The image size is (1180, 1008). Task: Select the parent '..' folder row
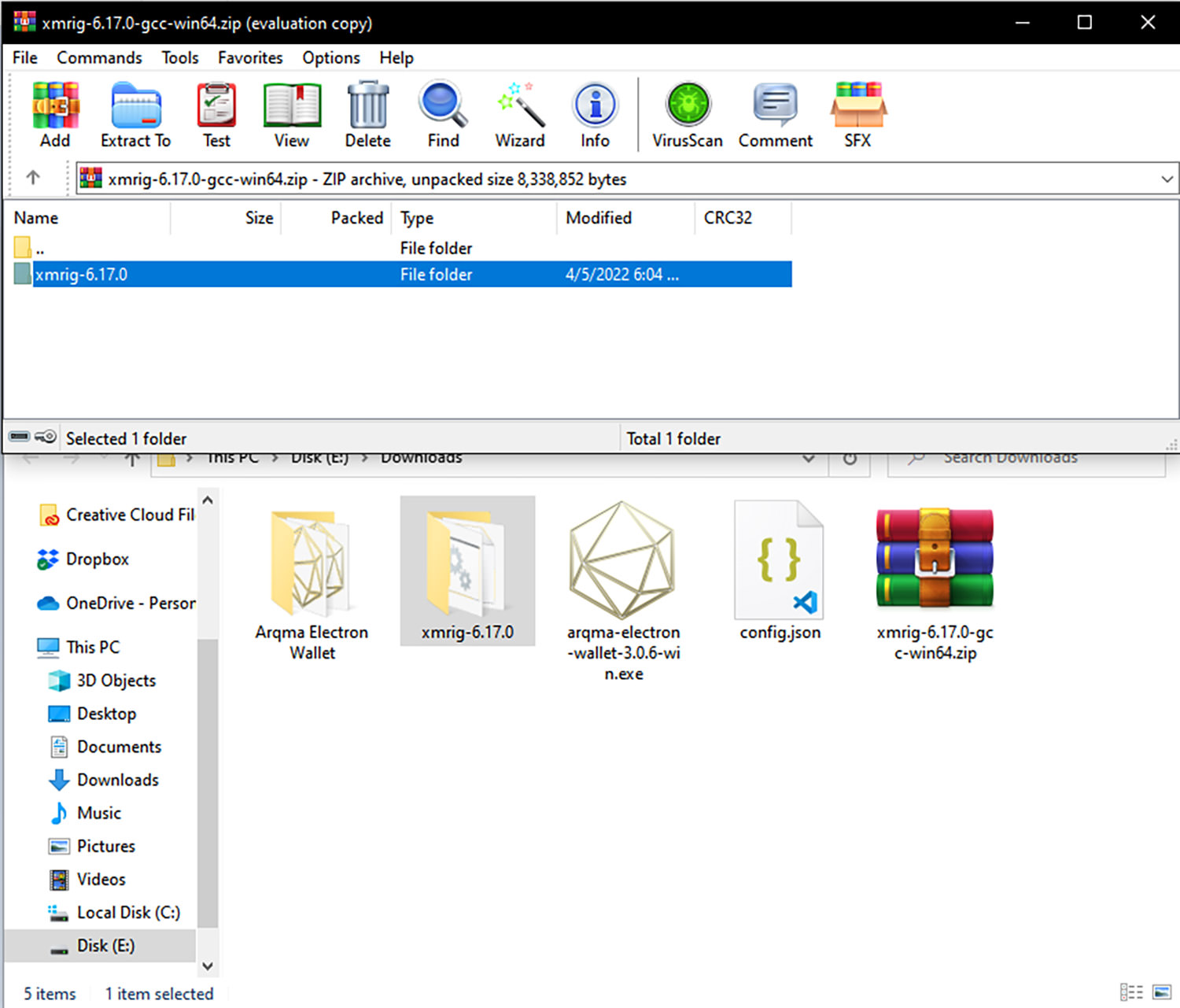pyautogui.click(x=401, y=248)
